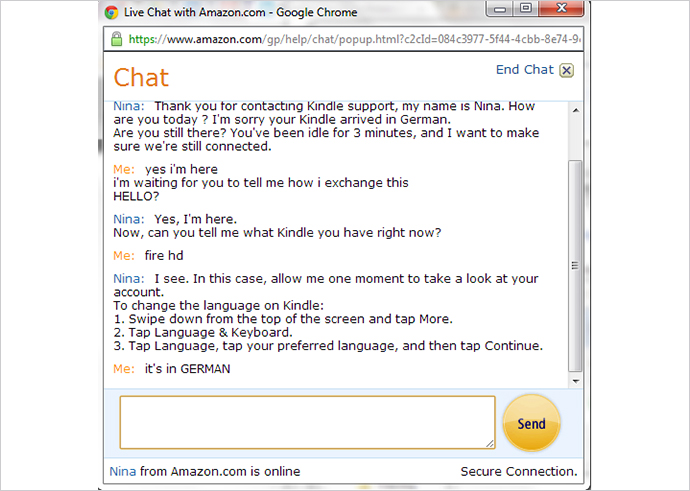Click the chat scrollbar up arrow

576,110
